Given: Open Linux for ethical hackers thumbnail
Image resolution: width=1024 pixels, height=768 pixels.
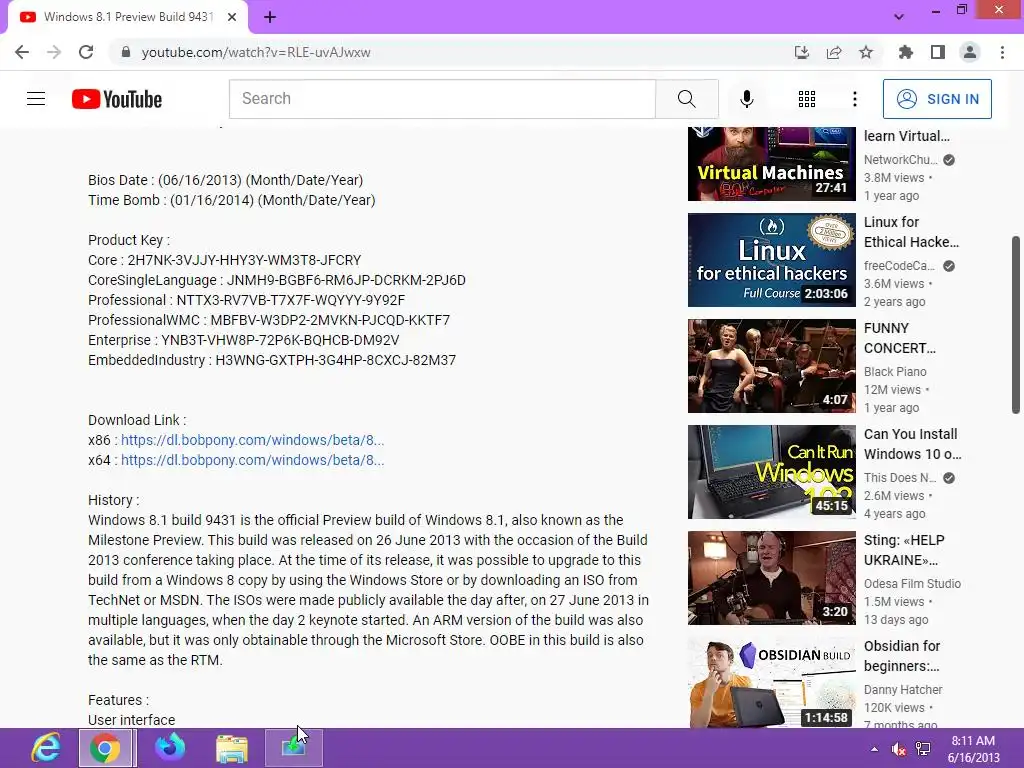Looking at the screenshot, I should [x=771, y=260].
